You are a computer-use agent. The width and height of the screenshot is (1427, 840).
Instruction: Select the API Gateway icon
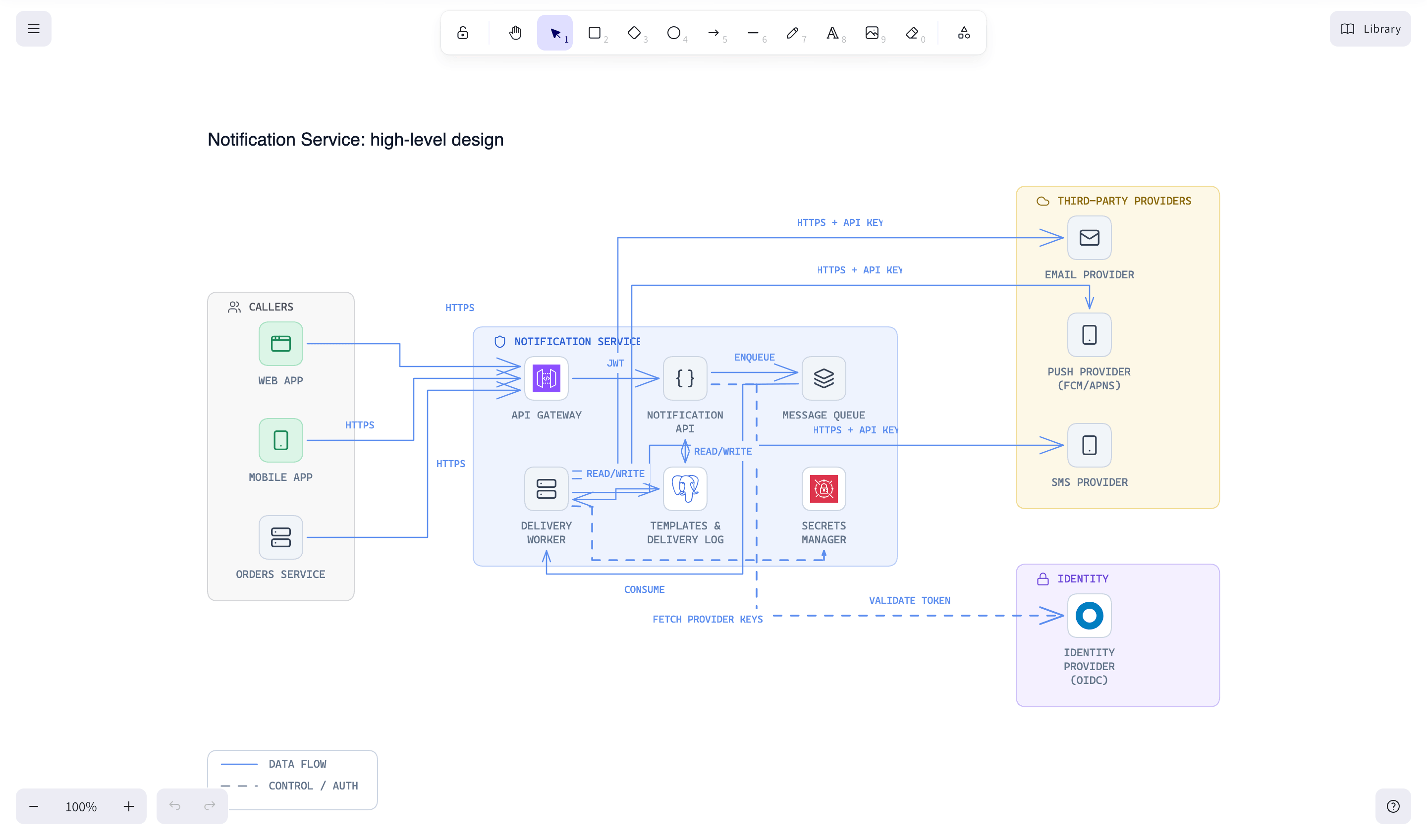[x=547, y=378]
